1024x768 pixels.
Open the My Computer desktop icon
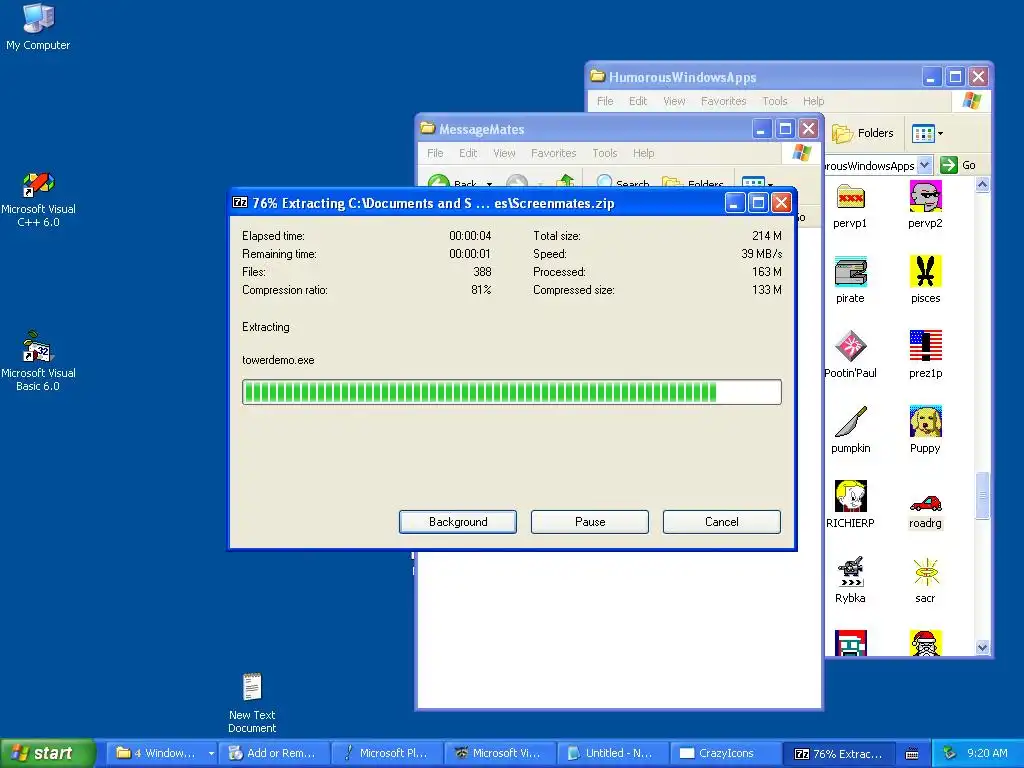click(38, 27)
